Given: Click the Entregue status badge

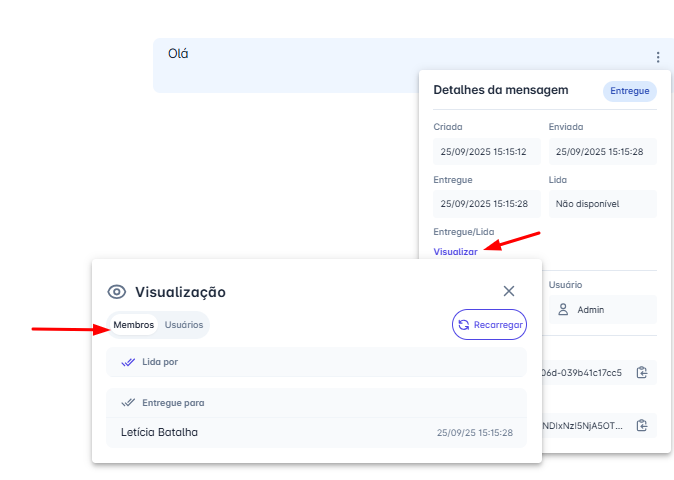Looking at the screenshot, I should (629, 91).
